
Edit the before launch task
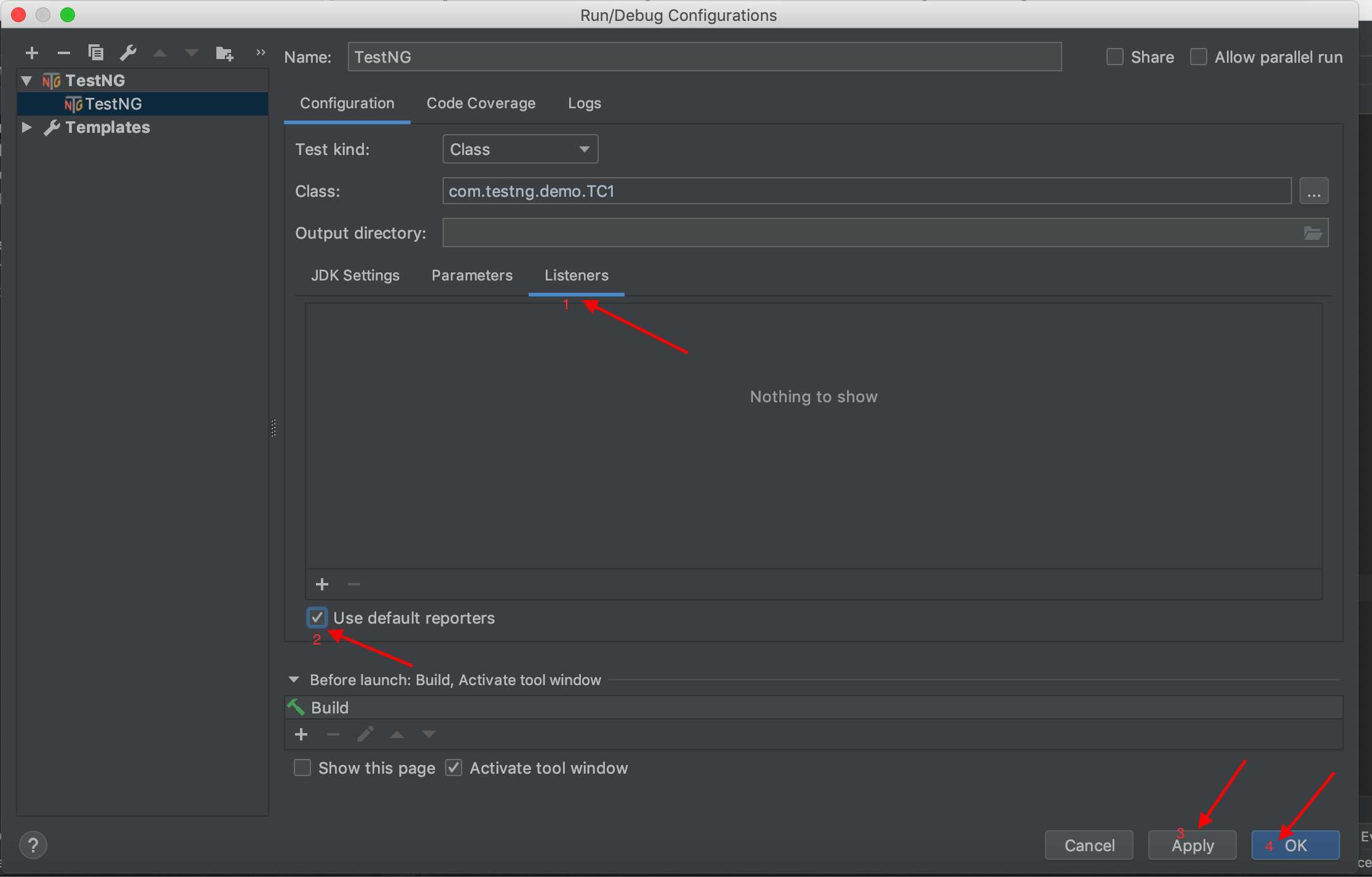tap(365, 734)
